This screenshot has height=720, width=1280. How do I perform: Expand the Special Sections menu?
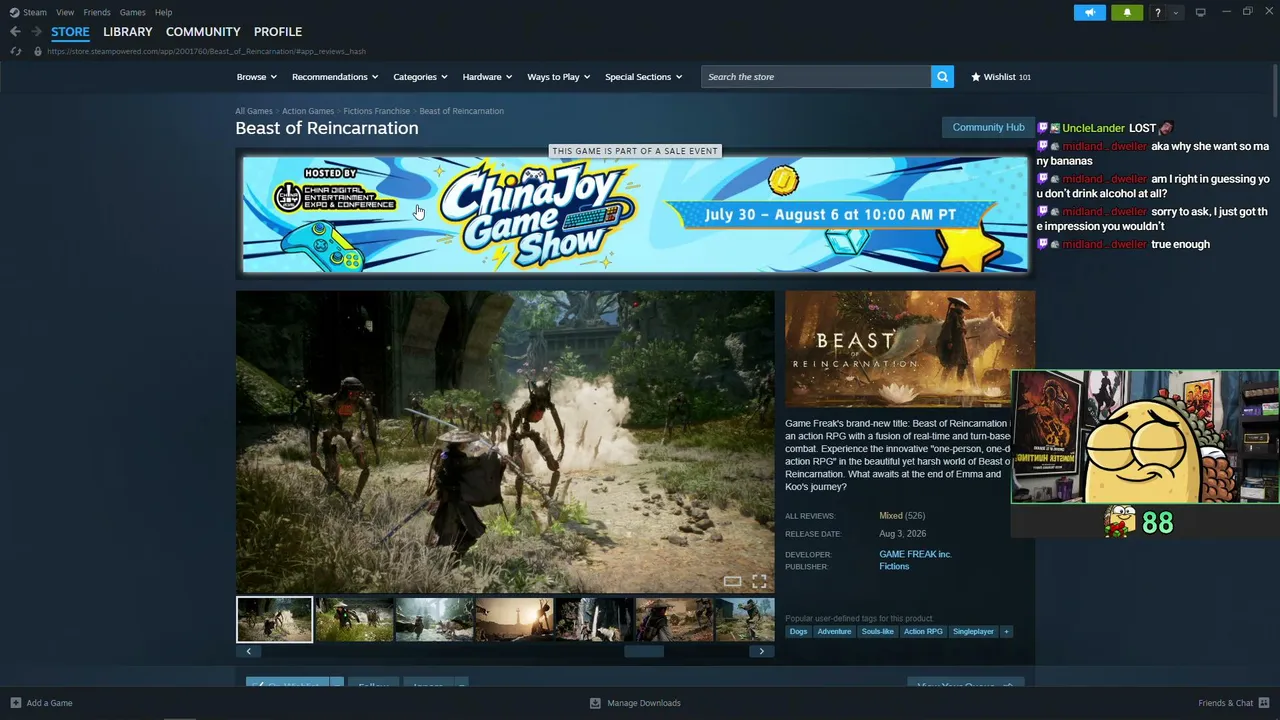[x=643, y=77]
